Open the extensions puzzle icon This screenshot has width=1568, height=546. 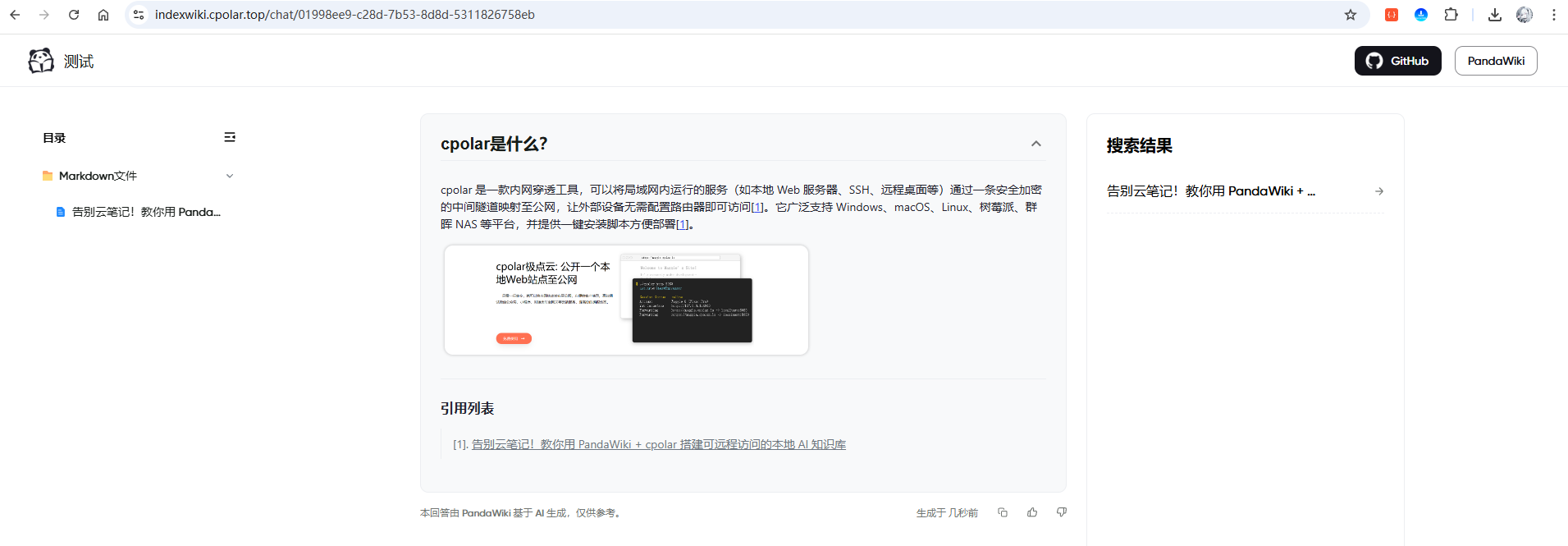coord(1451,15)
